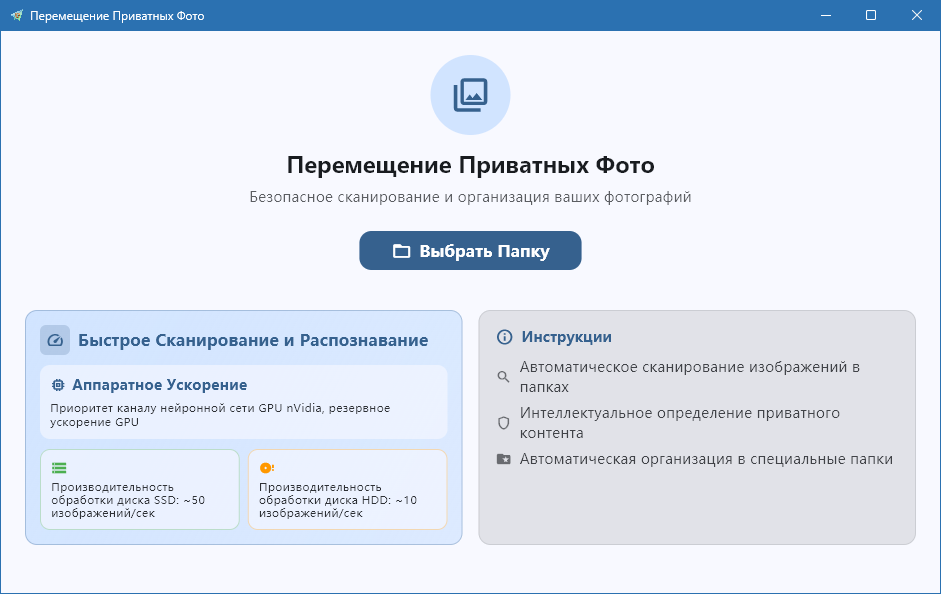
Task: Click the paper plane icon in the title bar
Action: pyautogui.click(x=16, y=15)
